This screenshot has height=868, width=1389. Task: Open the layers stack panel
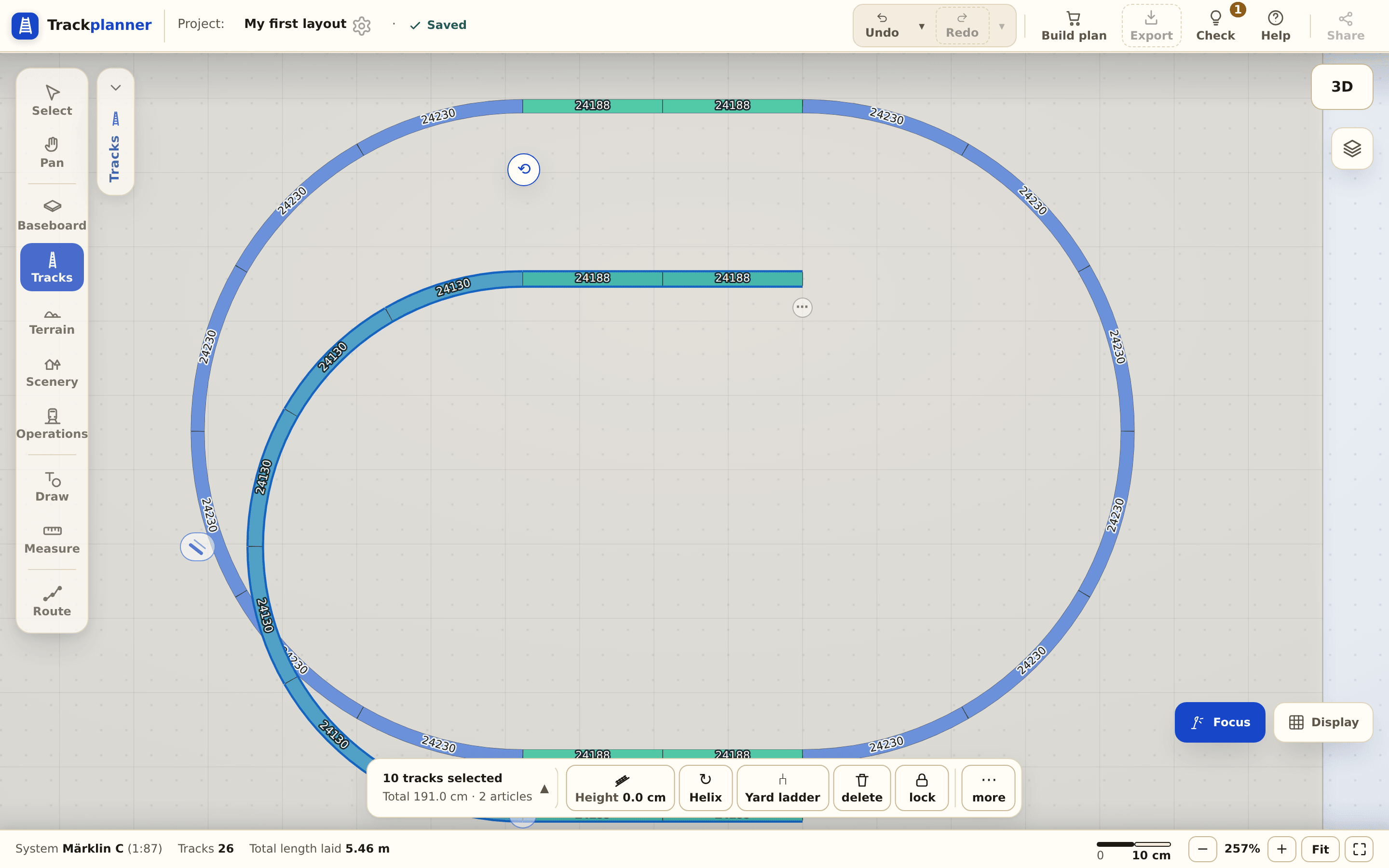[1352, 149]
